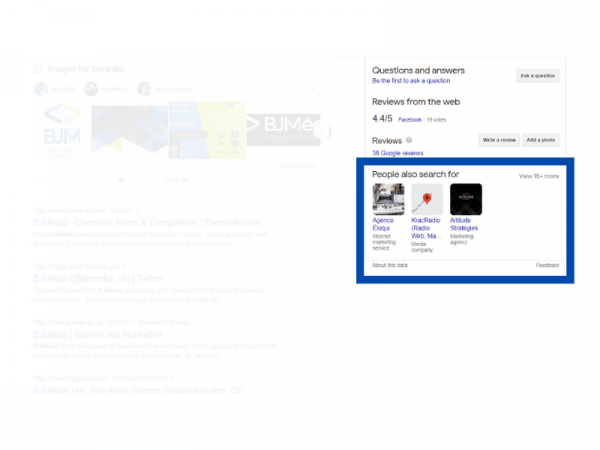Click the View all images button
Screen dimensions: 600x450
176,180
